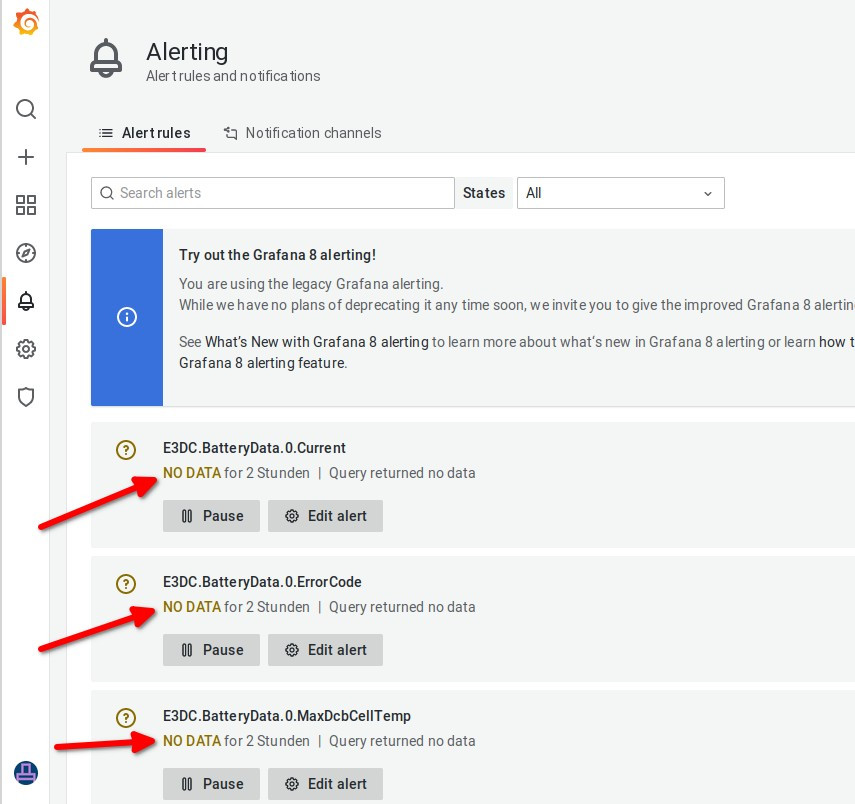Open the Explore compass icon in sidebar
The image size is (855, 804).
tap(26, 253)
